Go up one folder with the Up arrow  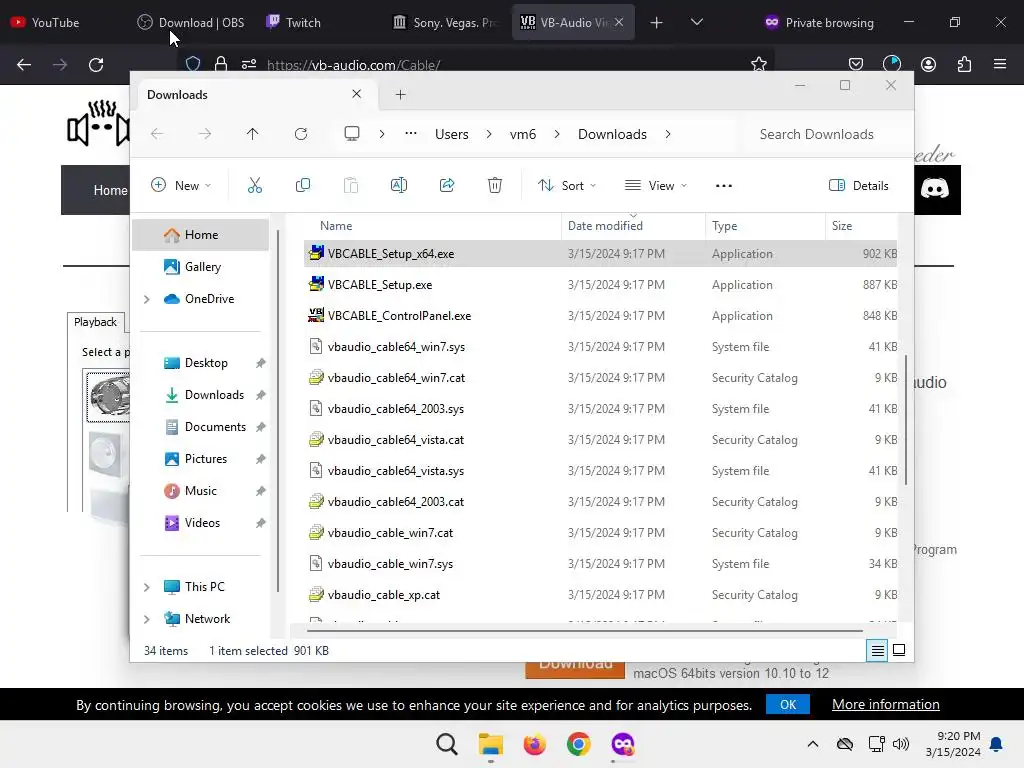[252, 134]
